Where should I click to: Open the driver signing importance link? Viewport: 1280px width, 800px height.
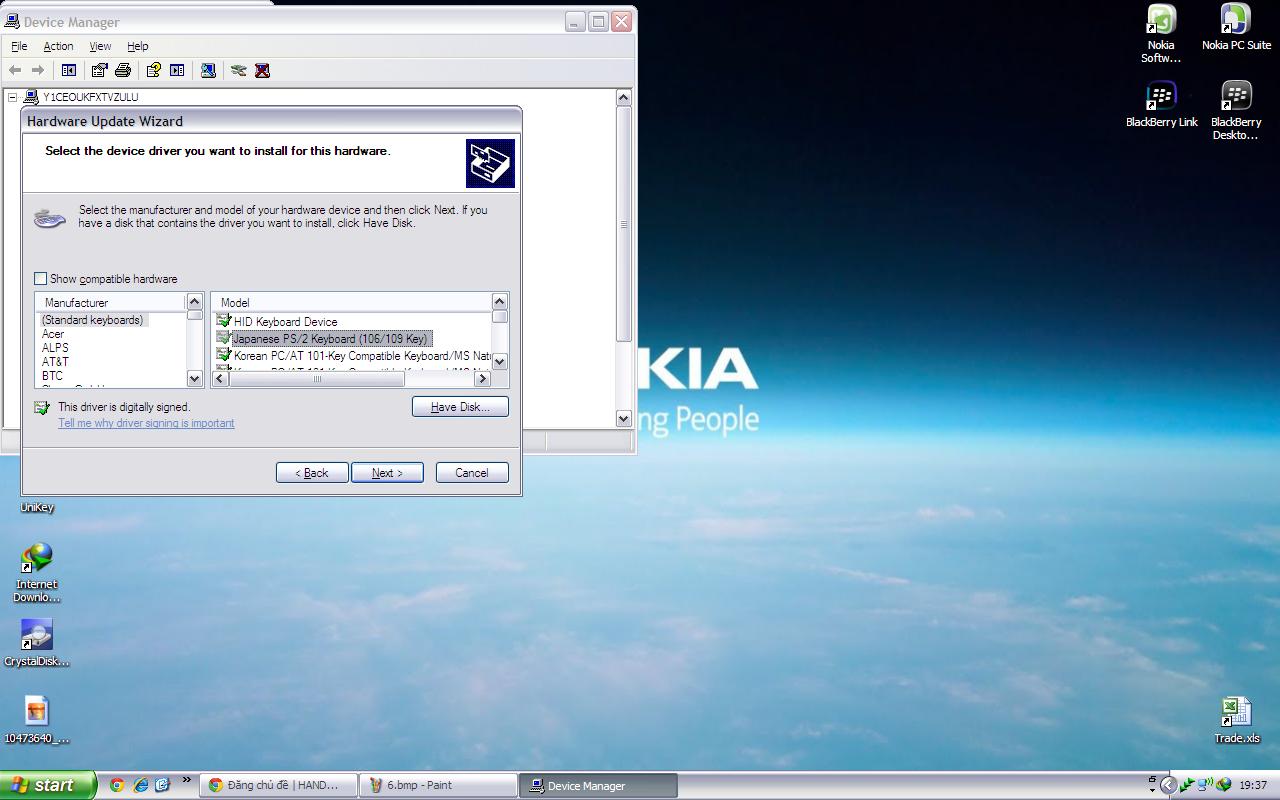pyautogui.click(x=146, y=423)
